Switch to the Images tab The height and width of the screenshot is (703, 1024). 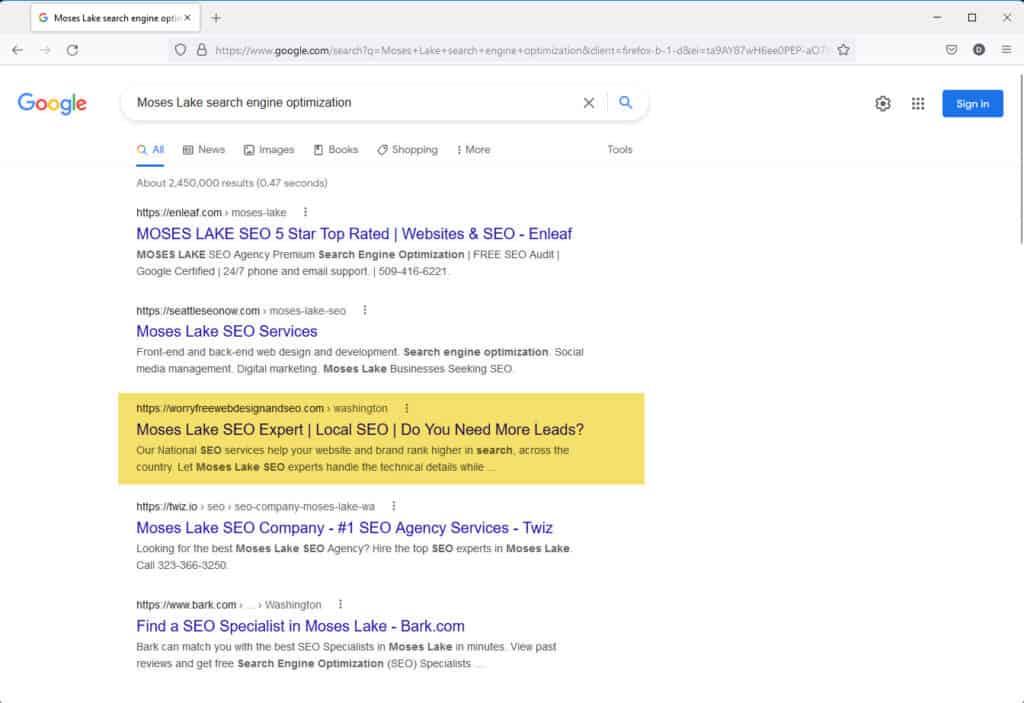point(269,150)
